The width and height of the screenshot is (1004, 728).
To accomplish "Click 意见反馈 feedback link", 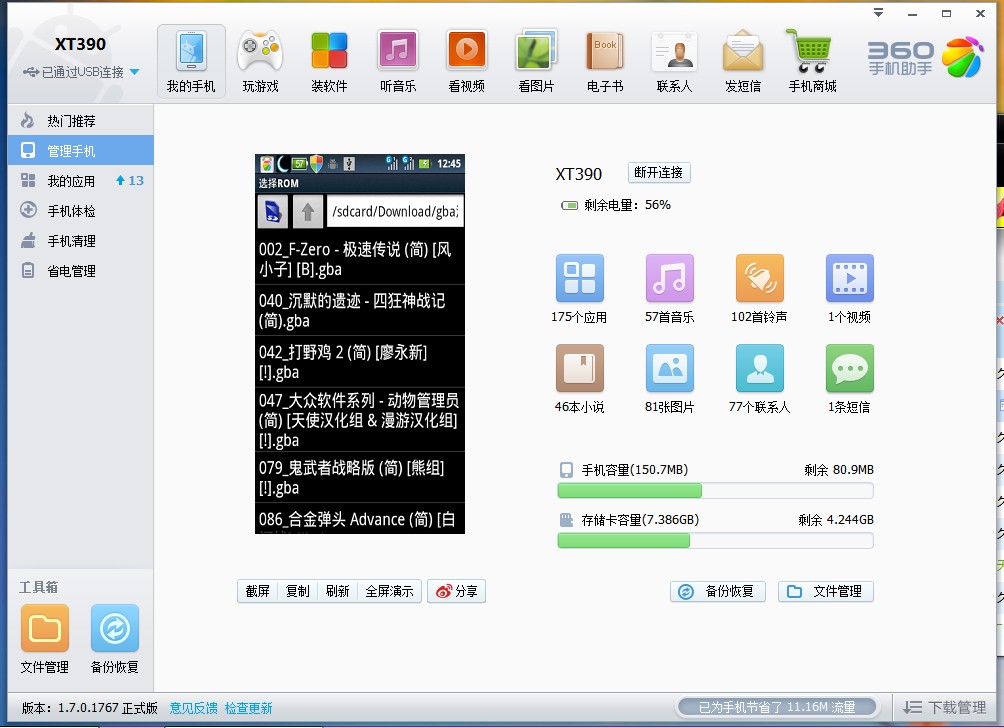I will [193, 708].
